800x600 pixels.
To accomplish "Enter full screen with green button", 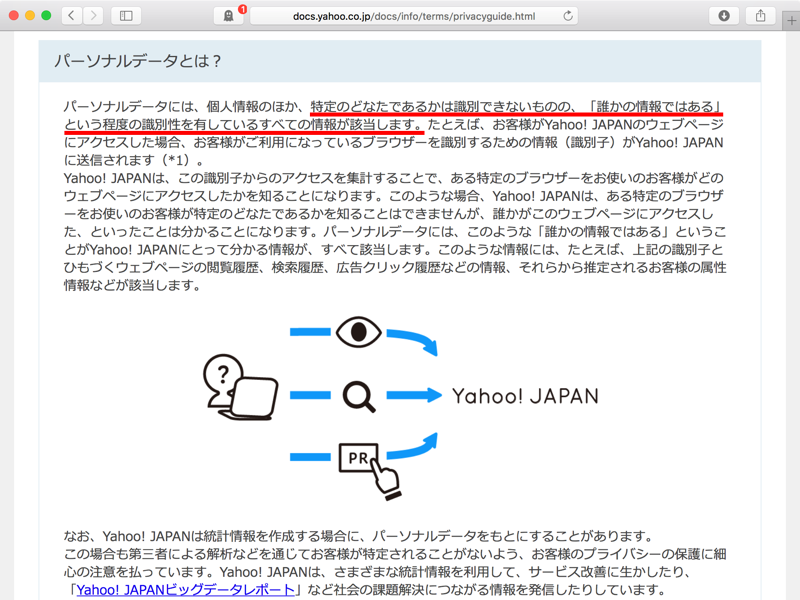I will 46,16.
